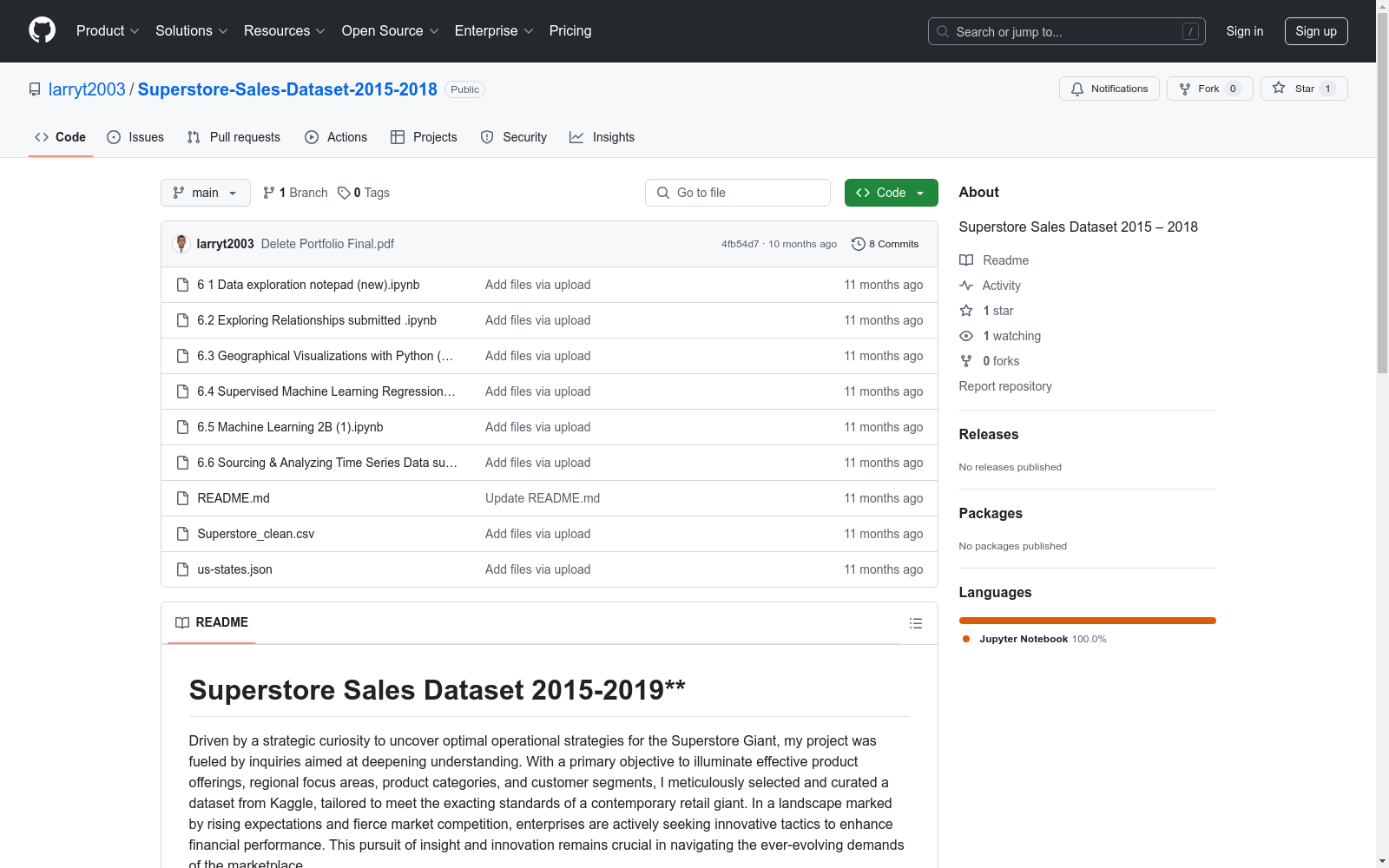Open the main branch selector dropdown

pos(206,193)
